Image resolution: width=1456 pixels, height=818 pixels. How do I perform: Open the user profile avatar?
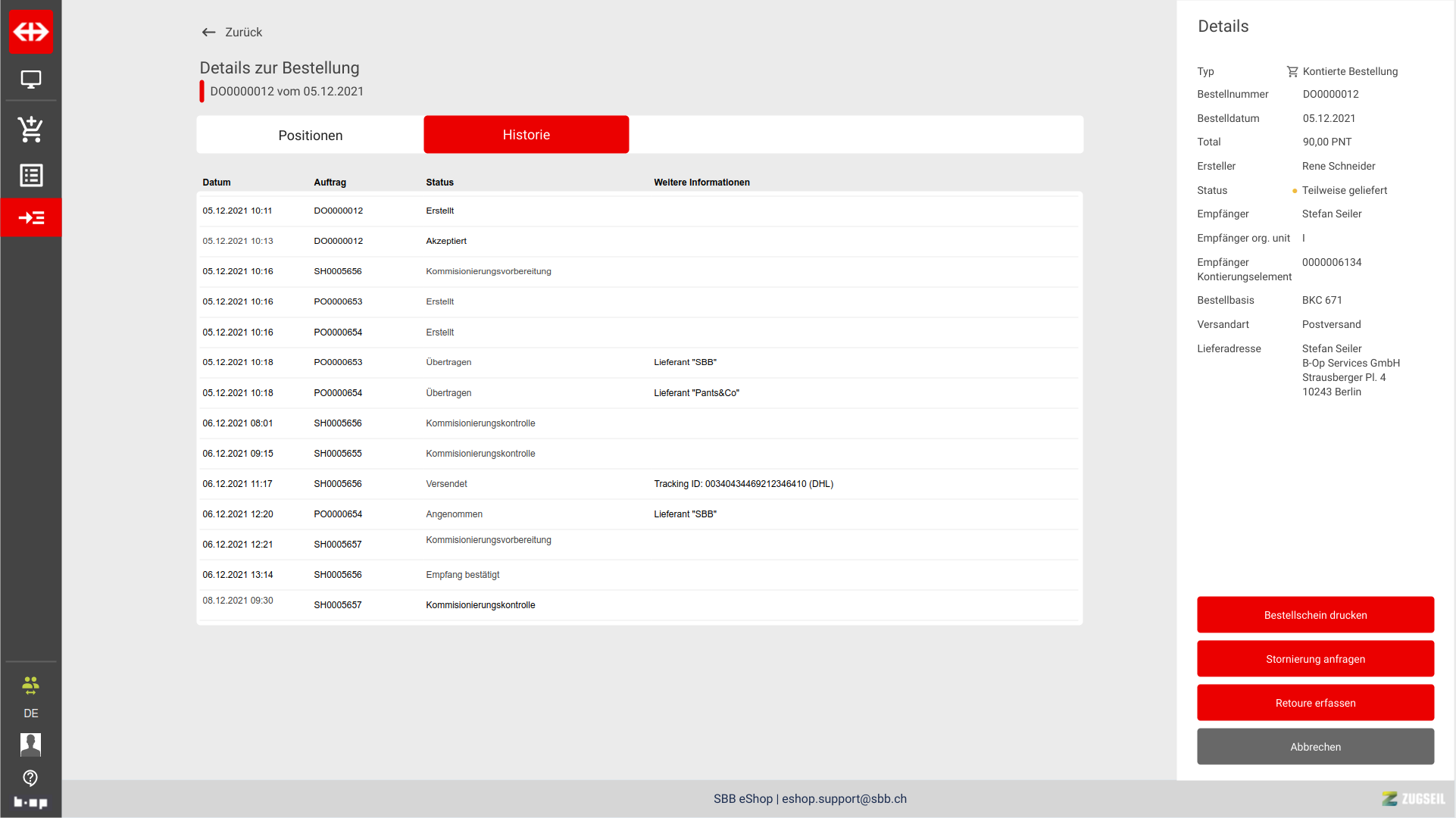point(30,745)
